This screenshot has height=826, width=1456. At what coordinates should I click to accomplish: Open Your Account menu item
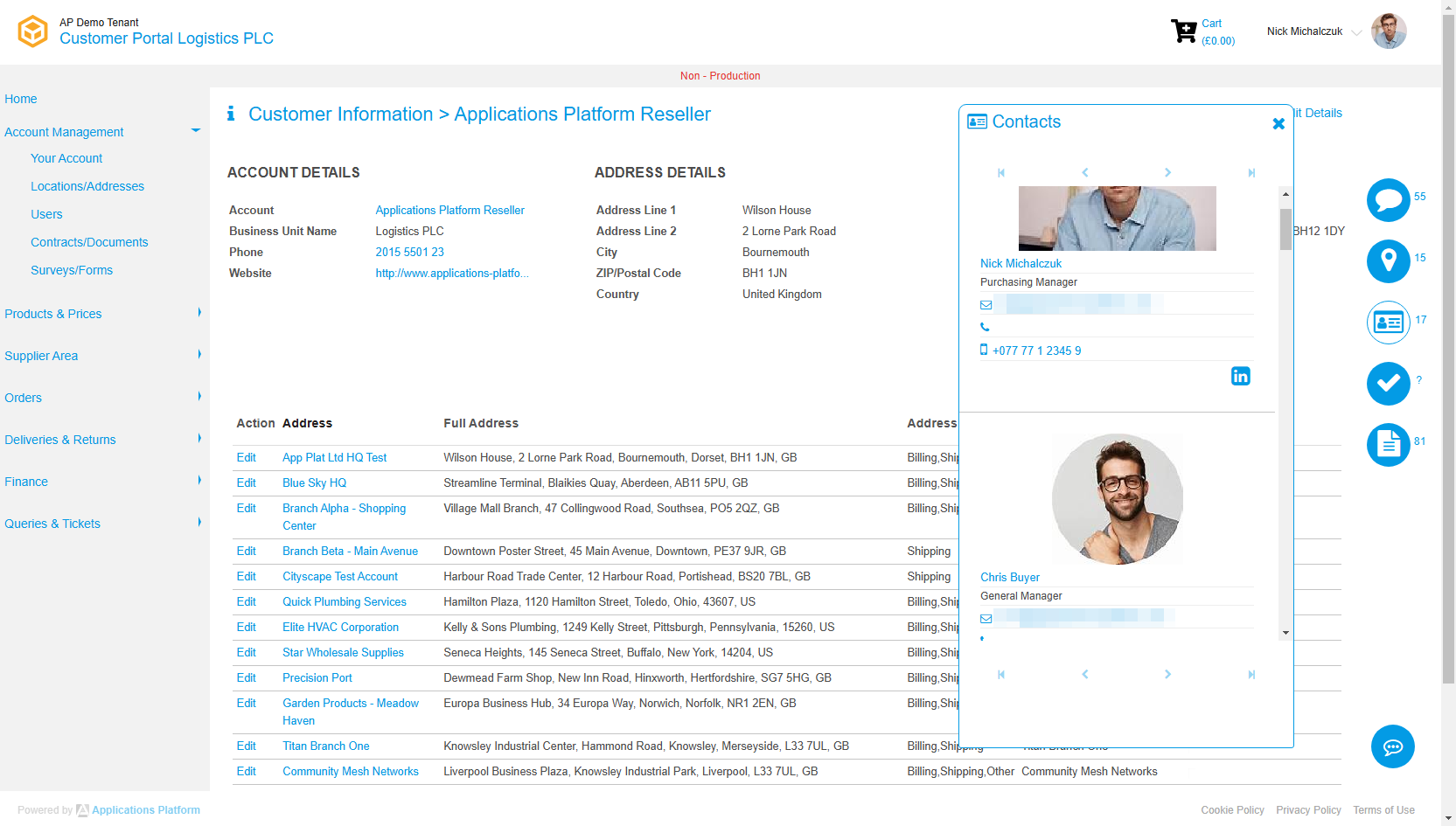point(66,158)
